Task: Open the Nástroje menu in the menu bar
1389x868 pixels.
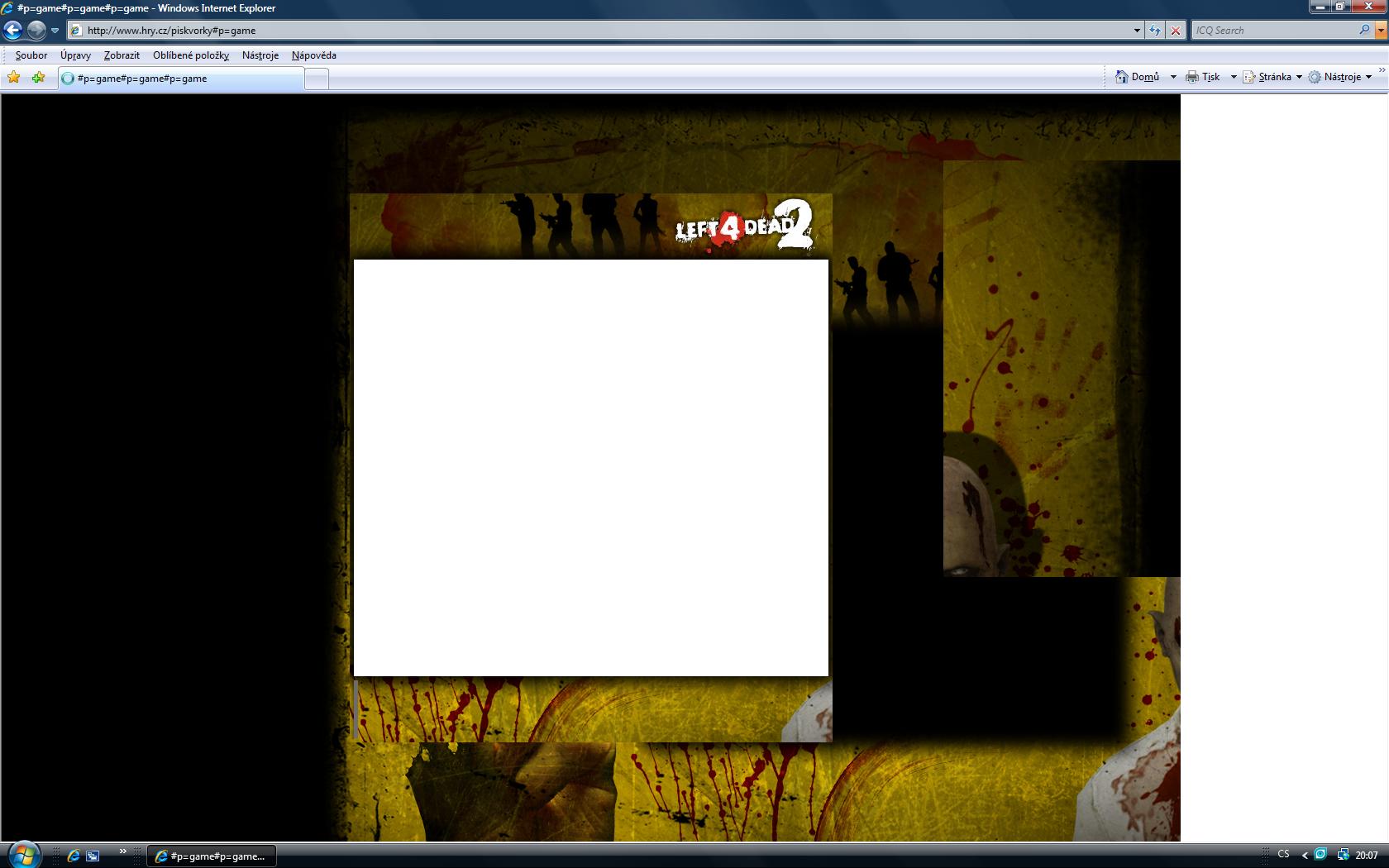Action: 260,55
